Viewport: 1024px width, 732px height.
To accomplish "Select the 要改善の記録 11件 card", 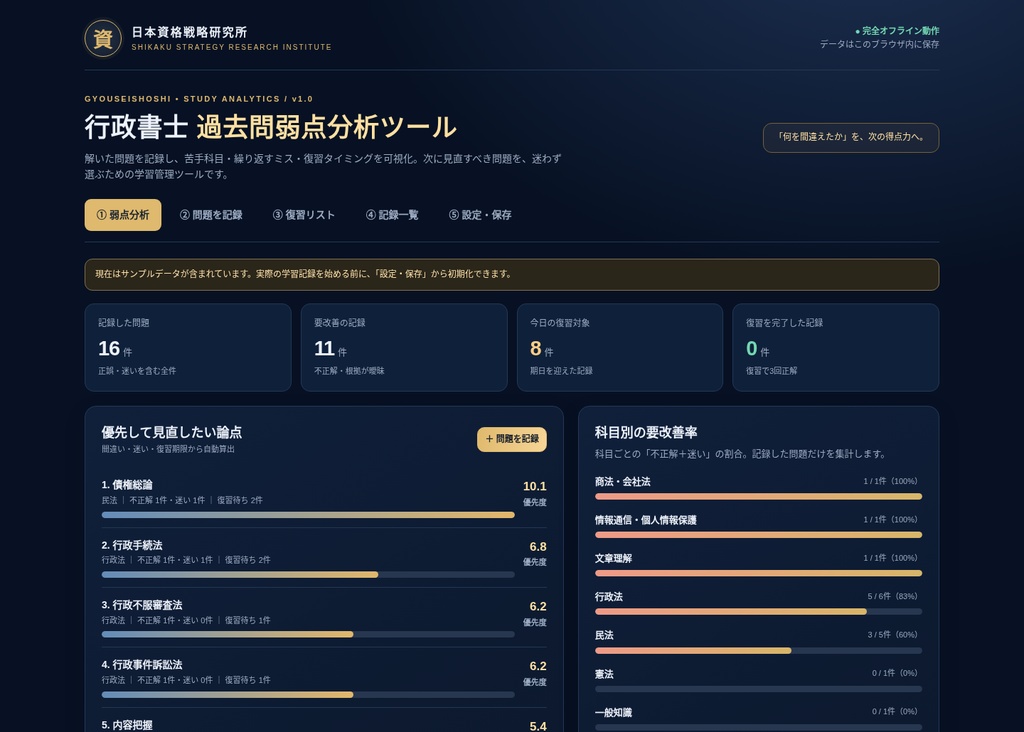I will tap(404, 347).
